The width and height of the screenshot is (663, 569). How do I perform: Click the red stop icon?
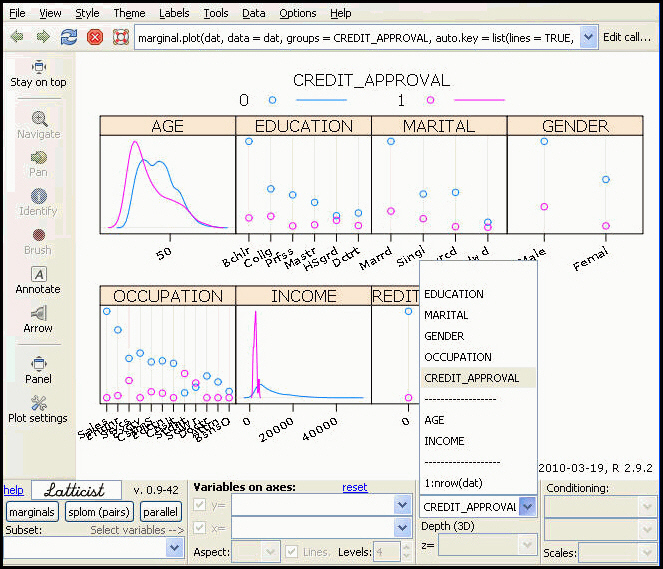pos(95,37)
